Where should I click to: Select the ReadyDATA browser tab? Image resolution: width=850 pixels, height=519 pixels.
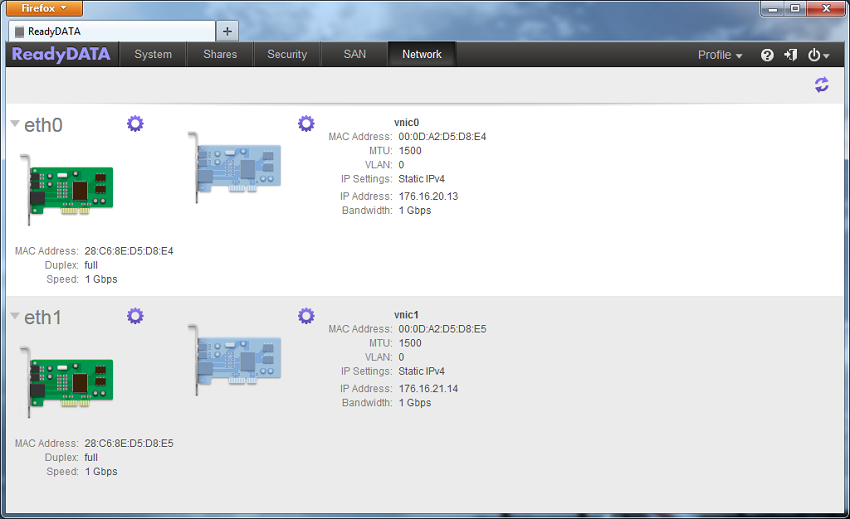tap(112, 31)
